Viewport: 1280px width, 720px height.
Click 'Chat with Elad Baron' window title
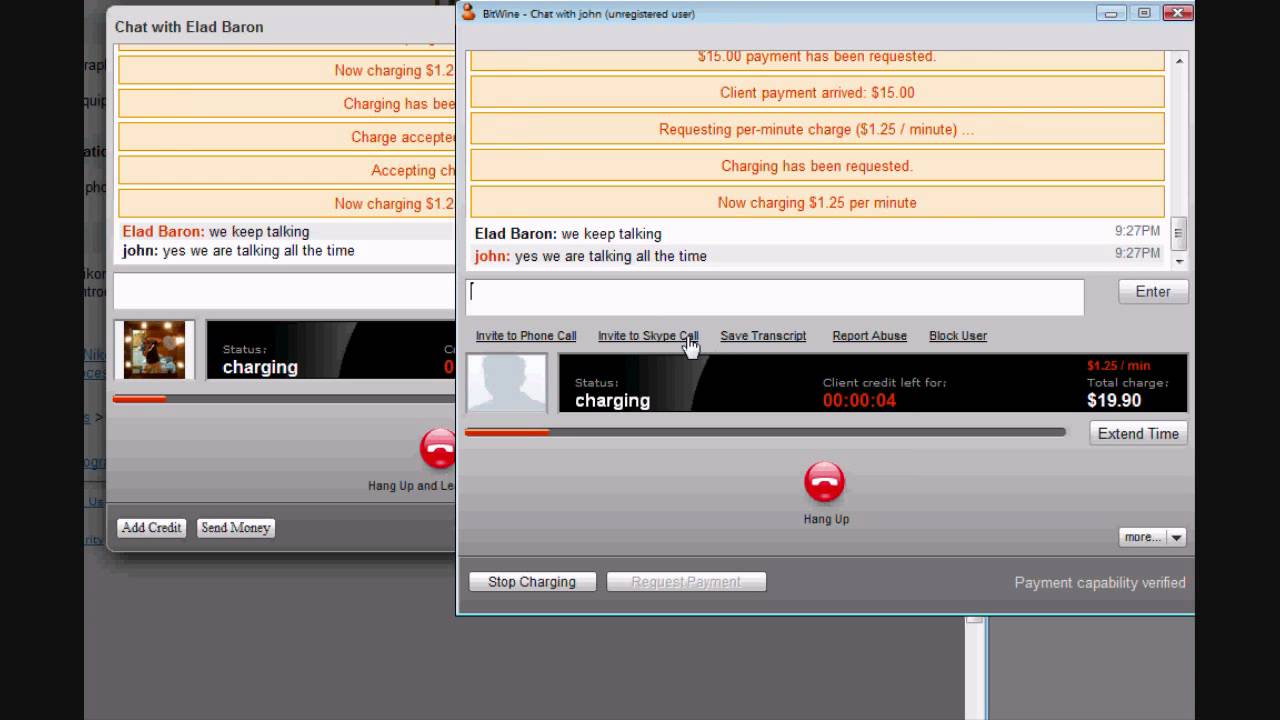coord(189,27)
